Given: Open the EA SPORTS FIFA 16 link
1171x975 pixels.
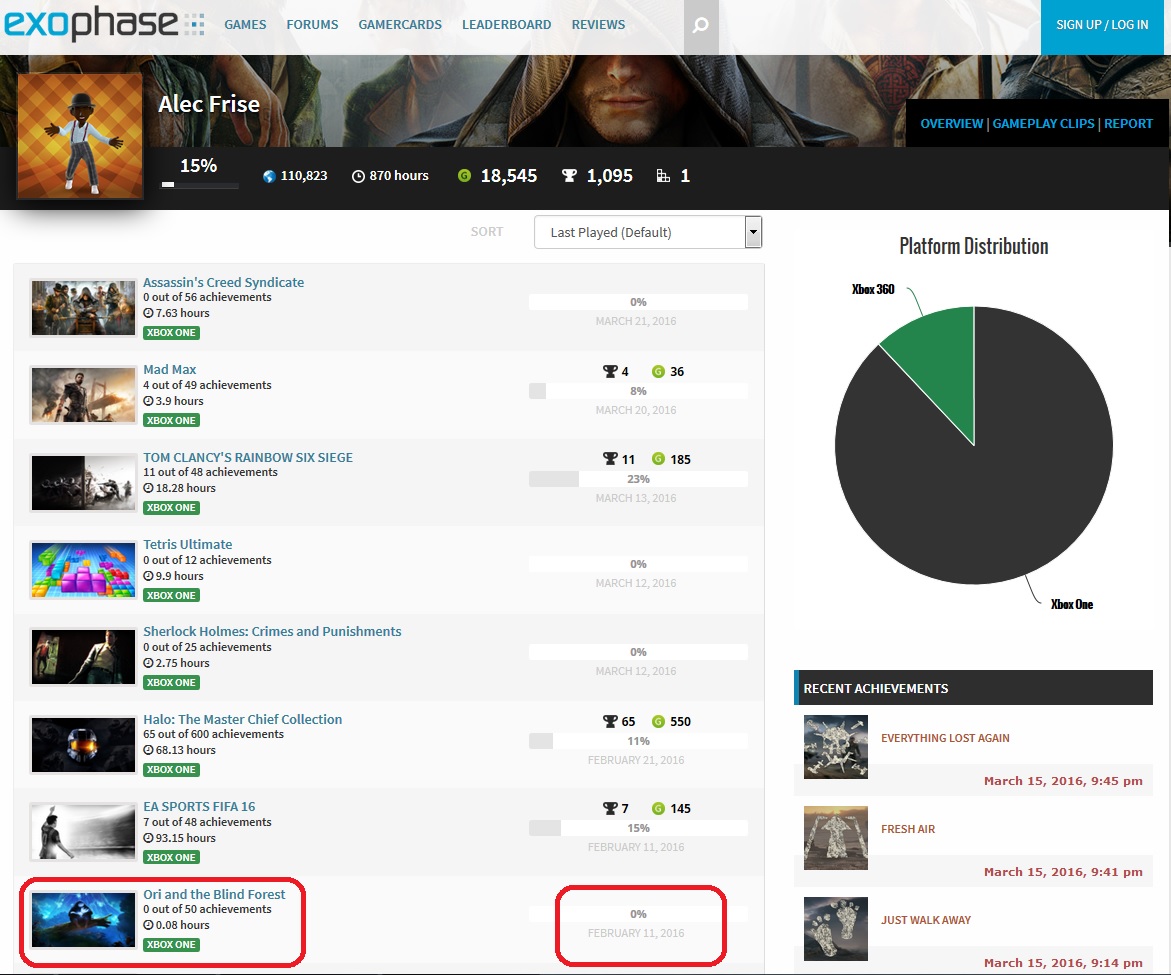Looking at the screenshot, I should coord(199,806).
